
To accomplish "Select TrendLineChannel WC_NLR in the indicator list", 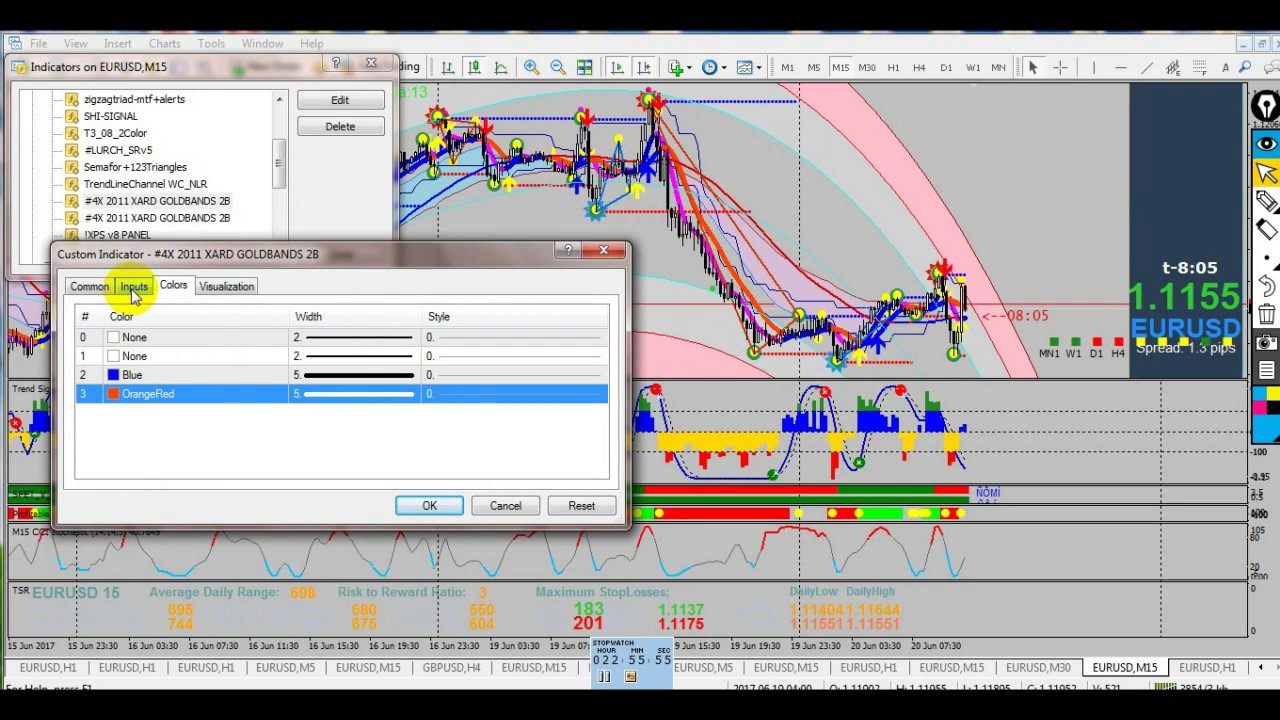I will click(145, 184).
